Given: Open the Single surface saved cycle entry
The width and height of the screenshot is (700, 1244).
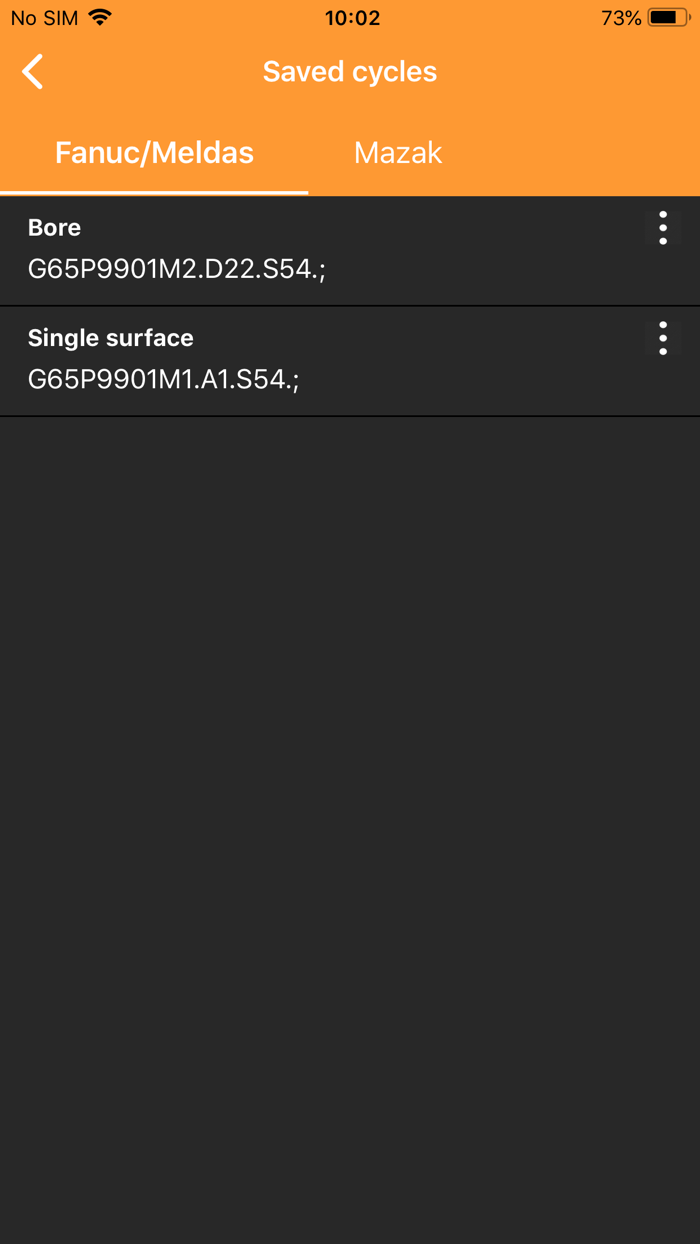Looking at the screenshot, I should (x=350, y=361).
